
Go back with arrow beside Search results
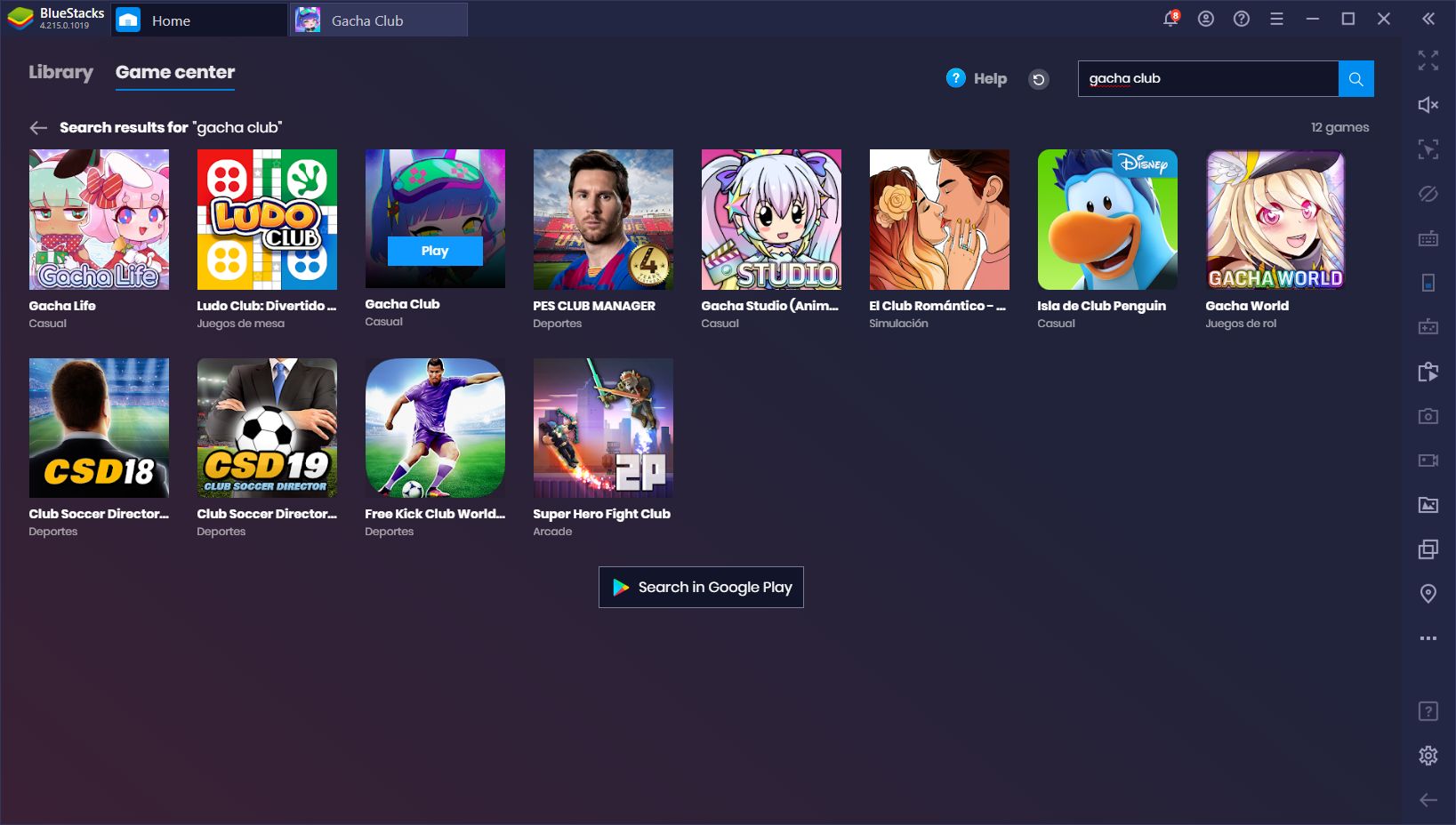tap(38, 128)
